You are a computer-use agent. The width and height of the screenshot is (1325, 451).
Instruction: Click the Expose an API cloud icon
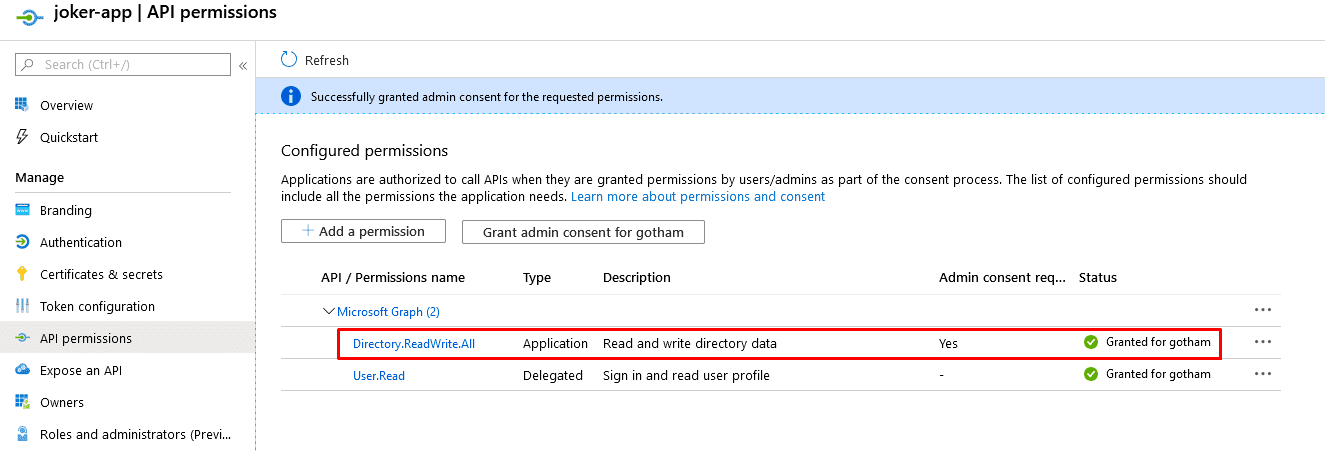pyautogui.click(x=22, y=370)
